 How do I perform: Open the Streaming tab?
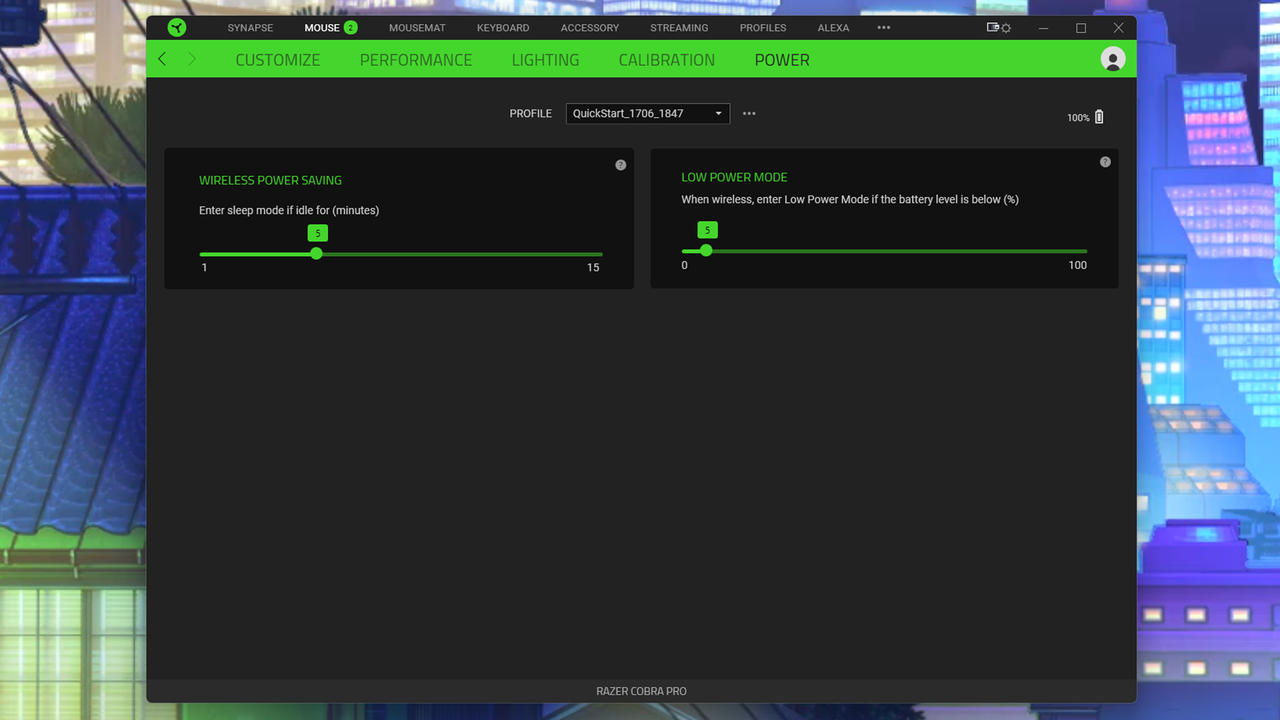tap(679, 28)
